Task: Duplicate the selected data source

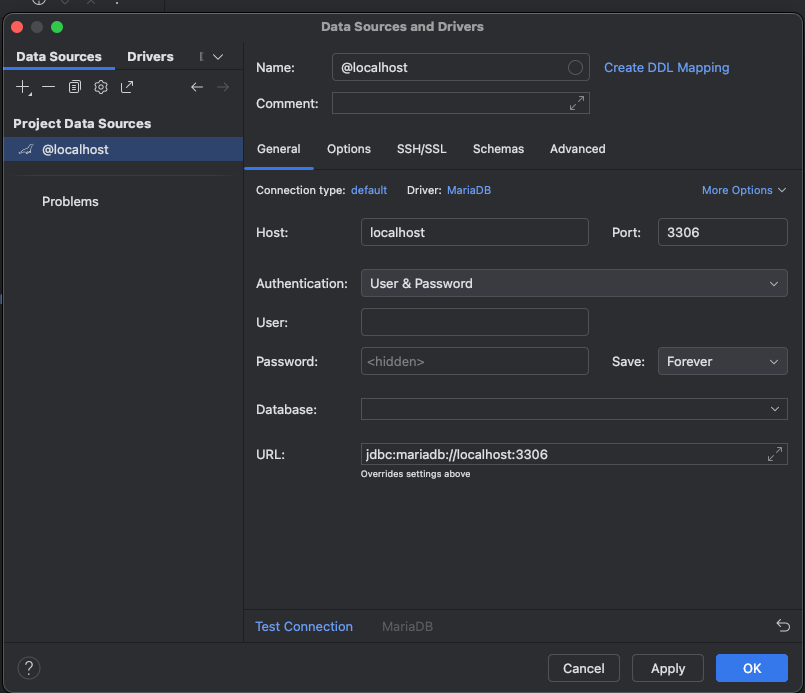Action: [x=75, y=88]
